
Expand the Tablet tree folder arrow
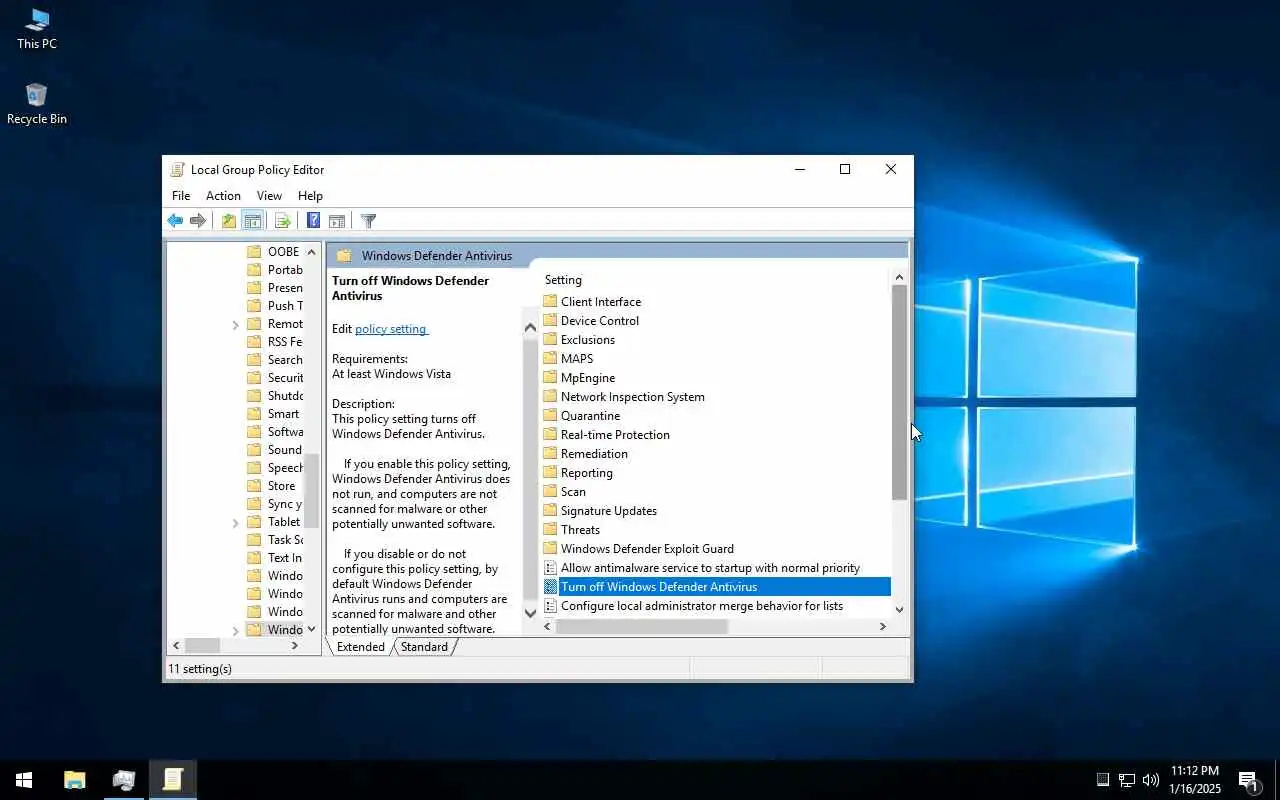point(236,523)
